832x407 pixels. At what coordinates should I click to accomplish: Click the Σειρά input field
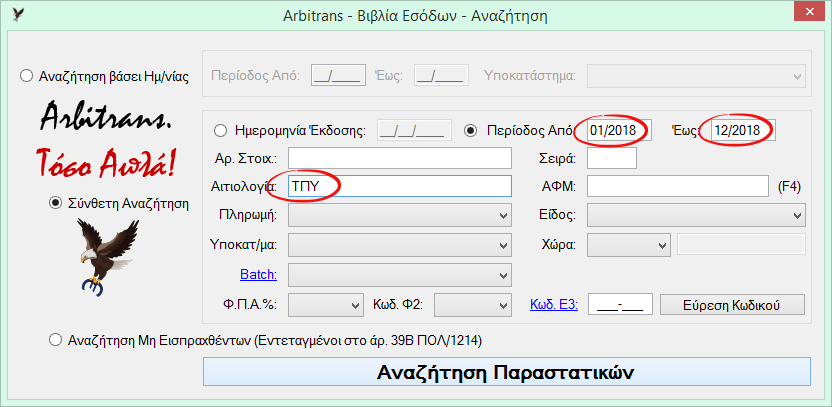click(612, 158)
